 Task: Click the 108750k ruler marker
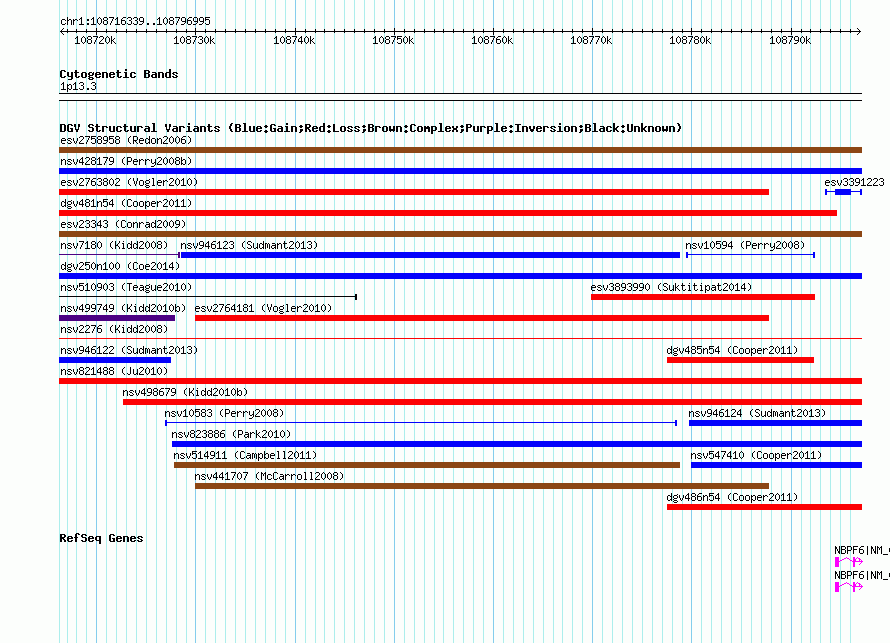pos(393,40)
